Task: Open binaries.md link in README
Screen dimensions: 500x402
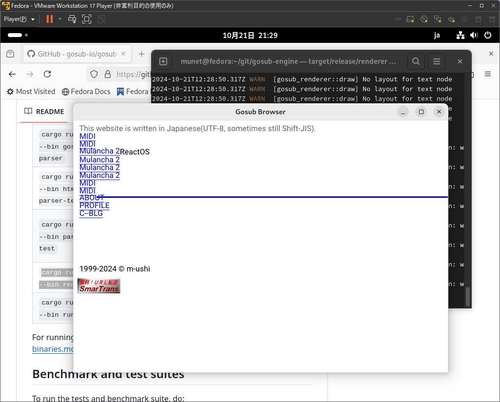Action: pos(53,349)
